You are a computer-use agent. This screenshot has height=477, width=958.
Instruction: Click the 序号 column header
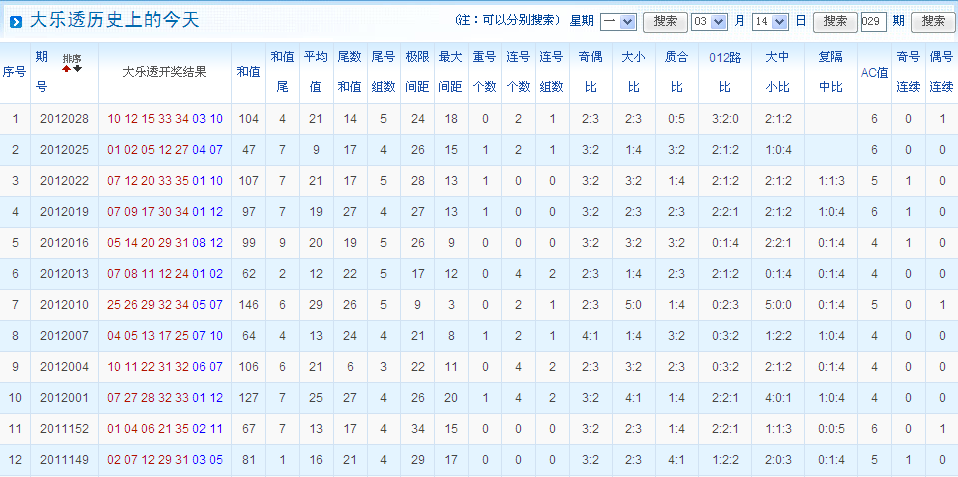(x=15, y=72)
